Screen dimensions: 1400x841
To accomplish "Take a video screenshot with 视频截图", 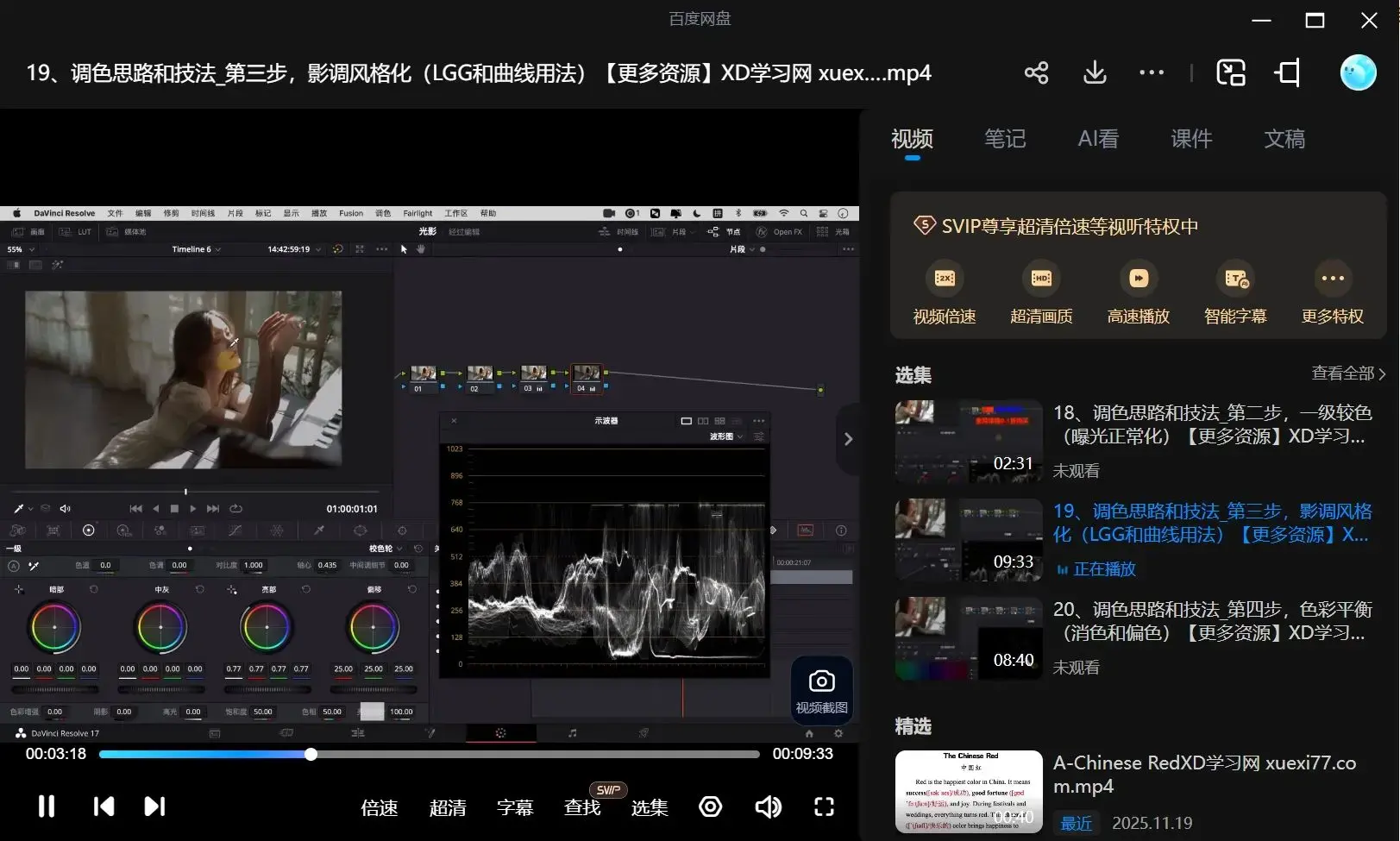I will click(x=821, y=691).
